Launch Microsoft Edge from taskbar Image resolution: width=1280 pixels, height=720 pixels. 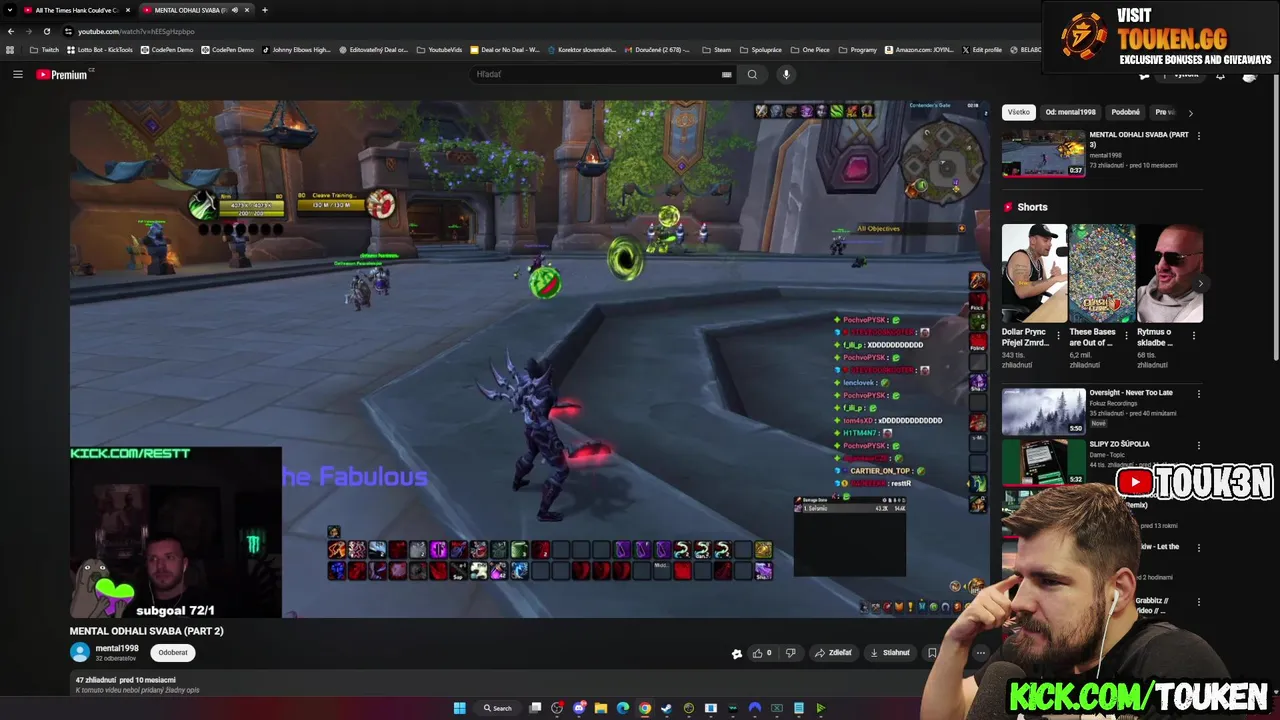(623, 708)
